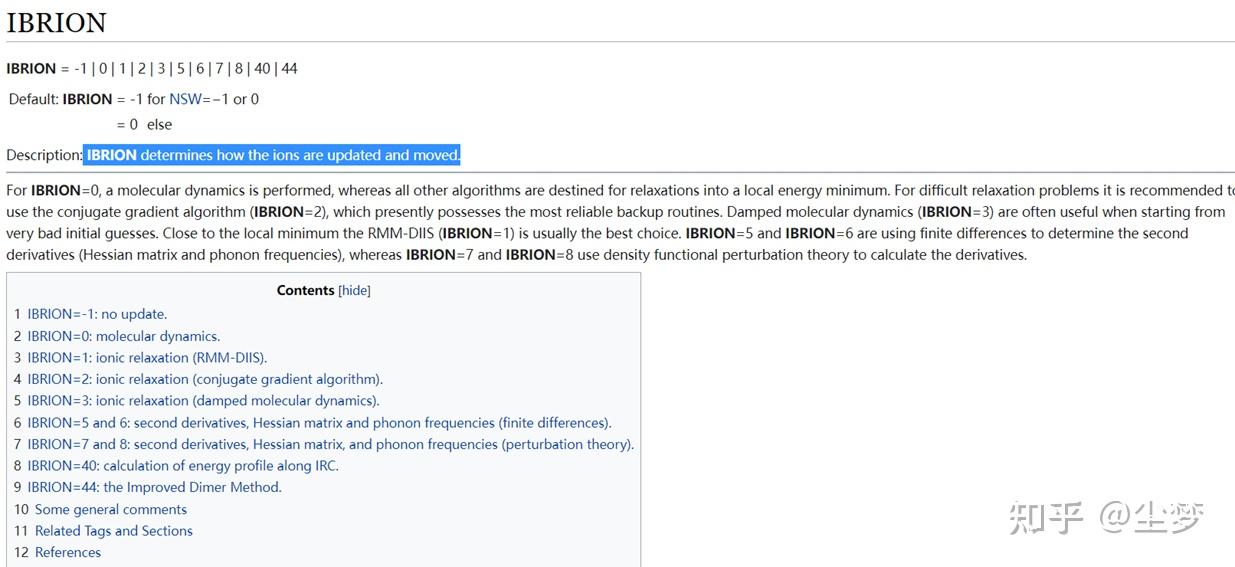Navigate to IBRION=3 damped molecular dynamics

(203, 401)
